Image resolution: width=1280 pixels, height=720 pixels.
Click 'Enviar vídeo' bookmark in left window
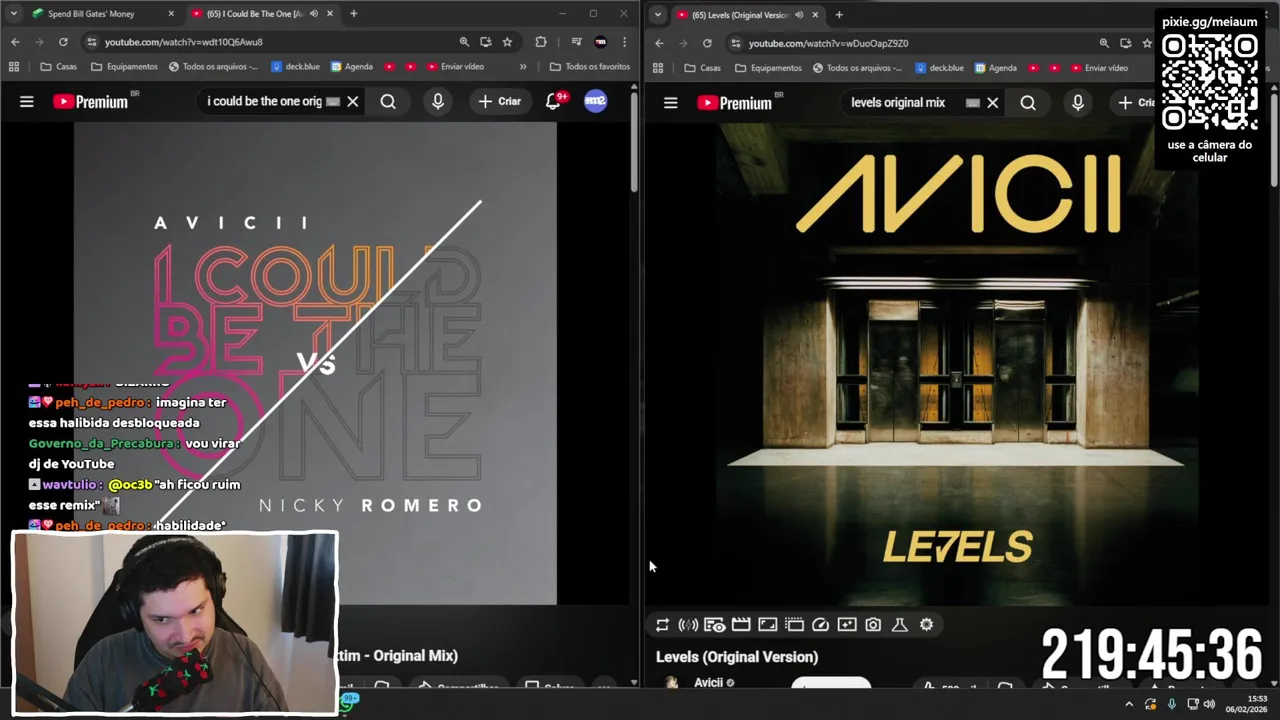pos(455,67)
